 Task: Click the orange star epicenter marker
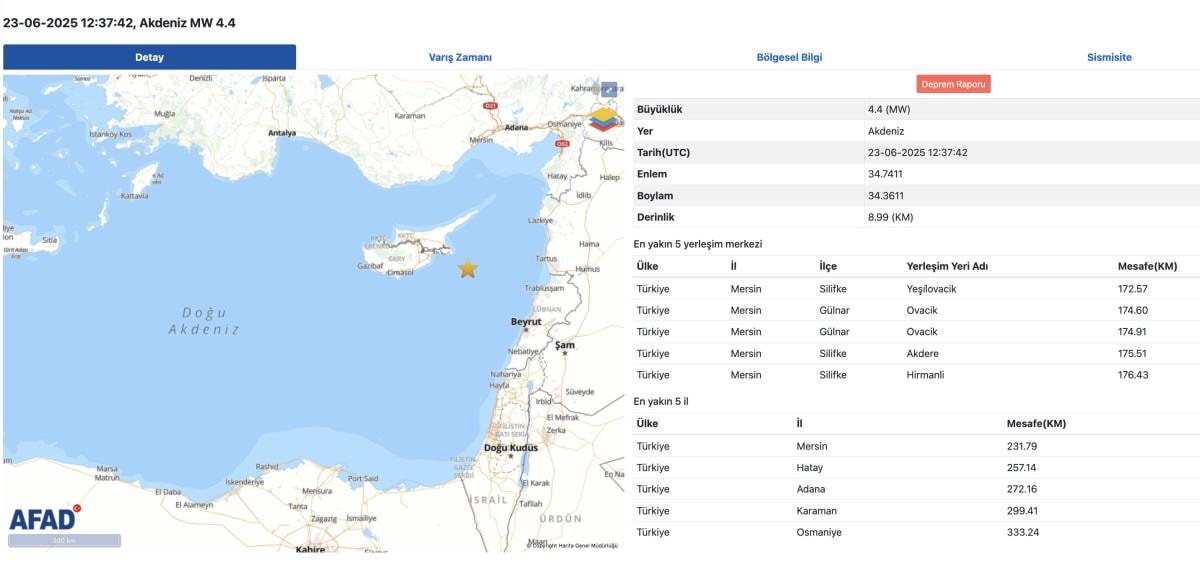468,268
